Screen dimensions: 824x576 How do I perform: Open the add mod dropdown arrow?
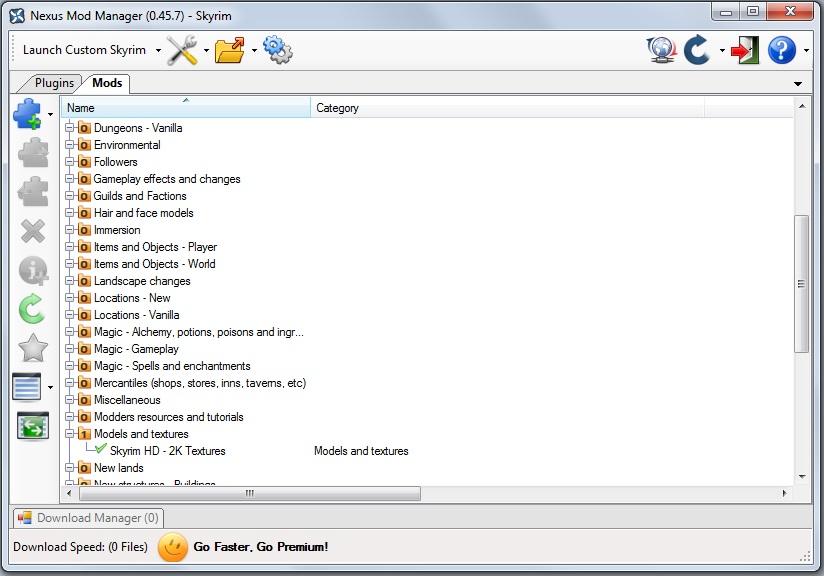pos(50,114)
